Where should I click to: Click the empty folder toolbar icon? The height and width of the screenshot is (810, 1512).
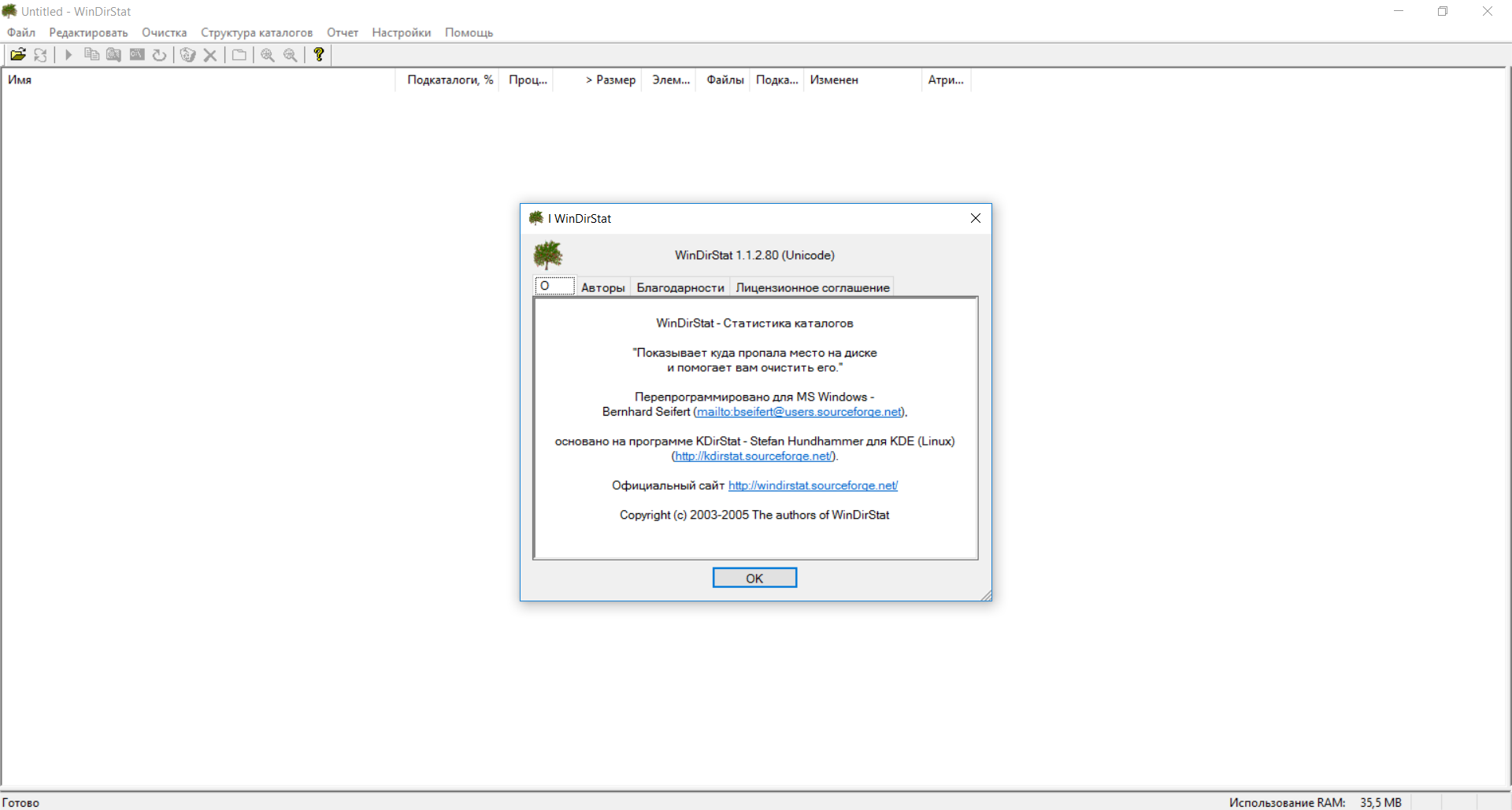point(239,54)
